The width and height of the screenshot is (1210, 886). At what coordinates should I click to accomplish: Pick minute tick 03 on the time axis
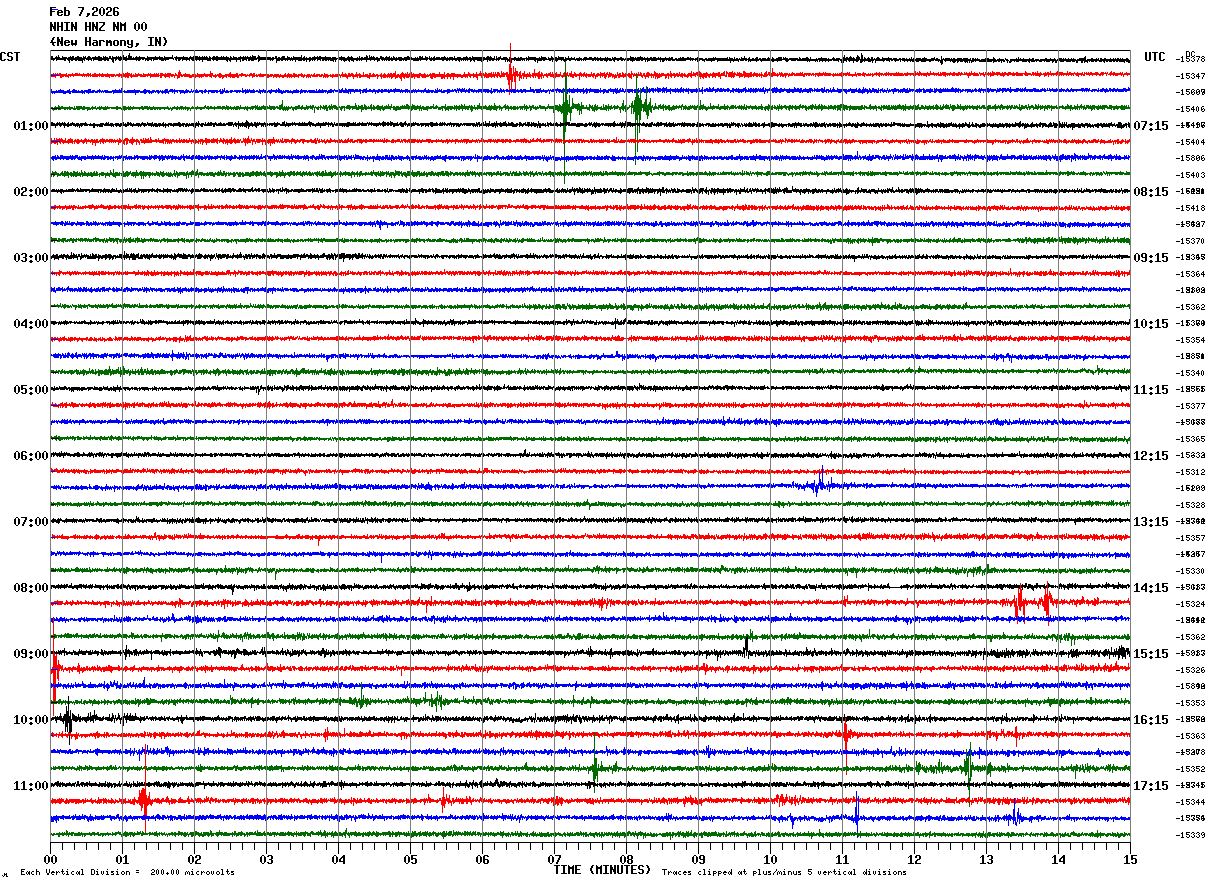(266, 859)
